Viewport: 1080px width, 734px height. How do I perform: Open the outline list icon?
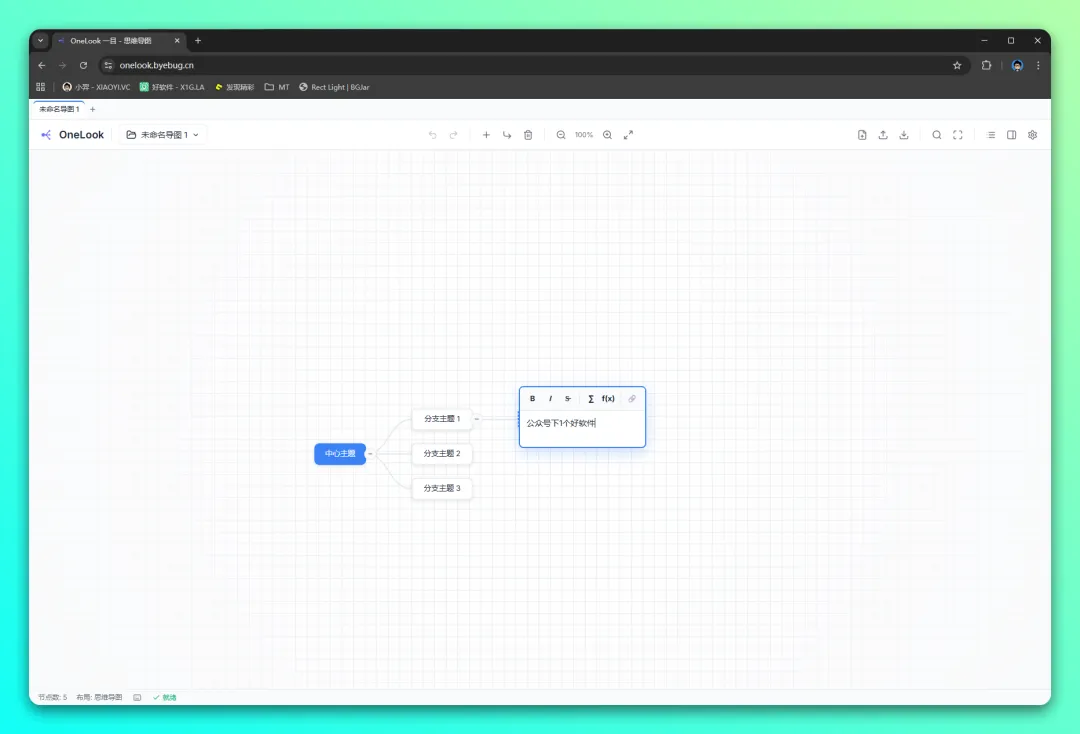990,135
